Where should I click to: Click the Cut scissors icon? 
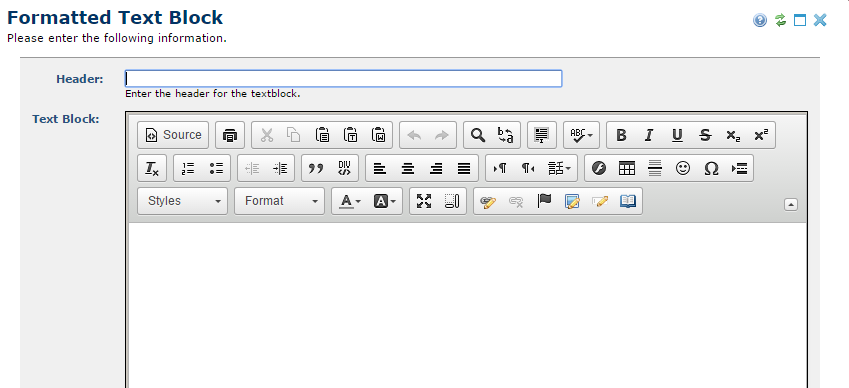(x=266, y=135)
